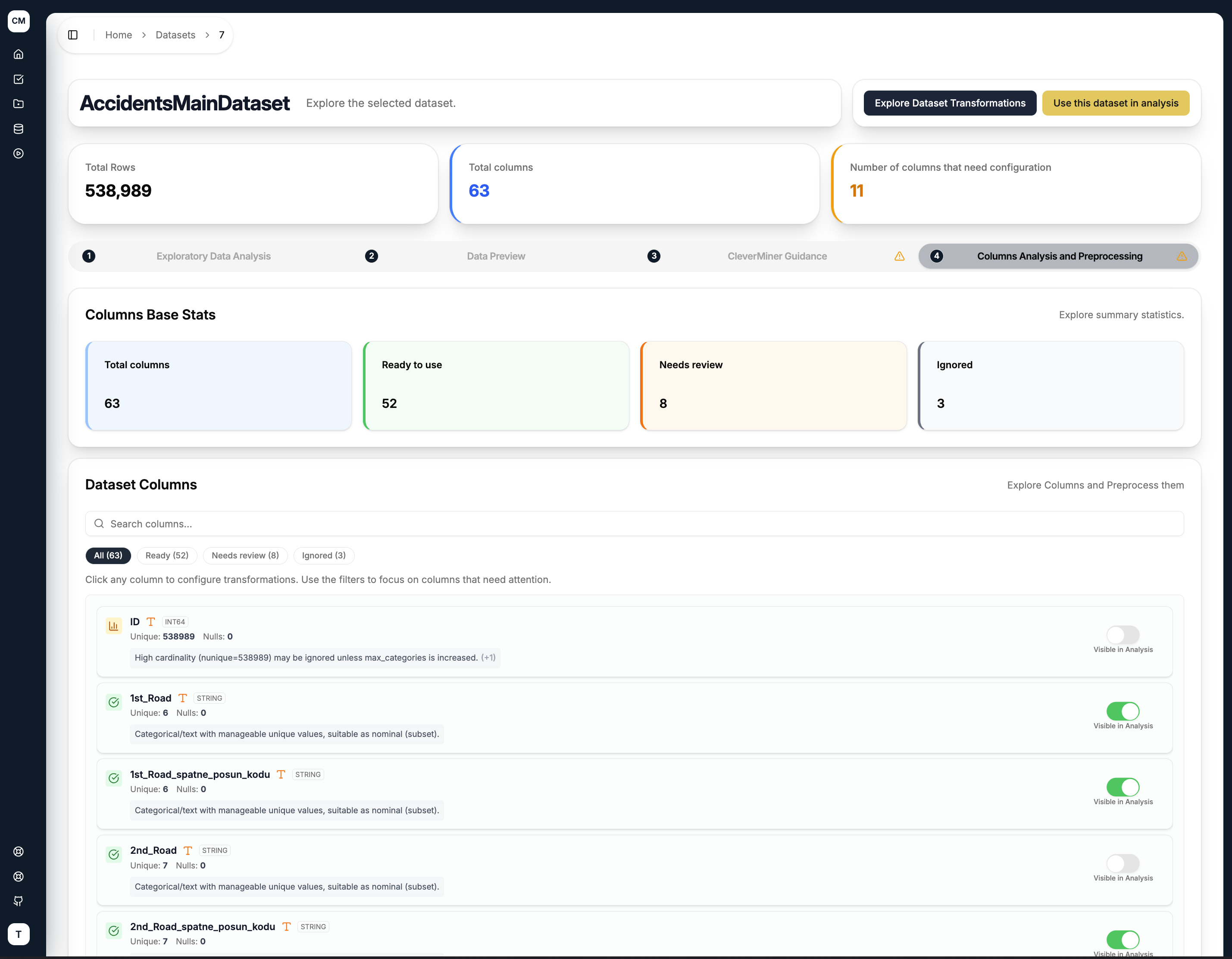Click the INT64 type badge on ID

coord(175,622)
